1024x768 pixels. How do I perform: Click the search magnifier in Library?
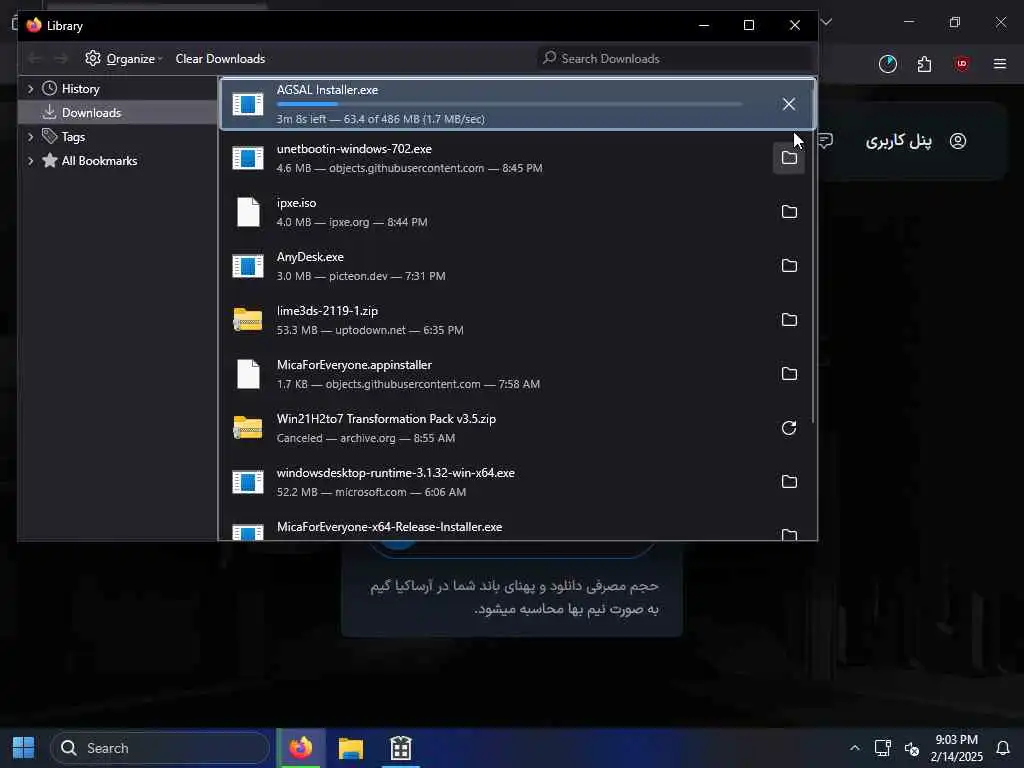pos(550,58)
